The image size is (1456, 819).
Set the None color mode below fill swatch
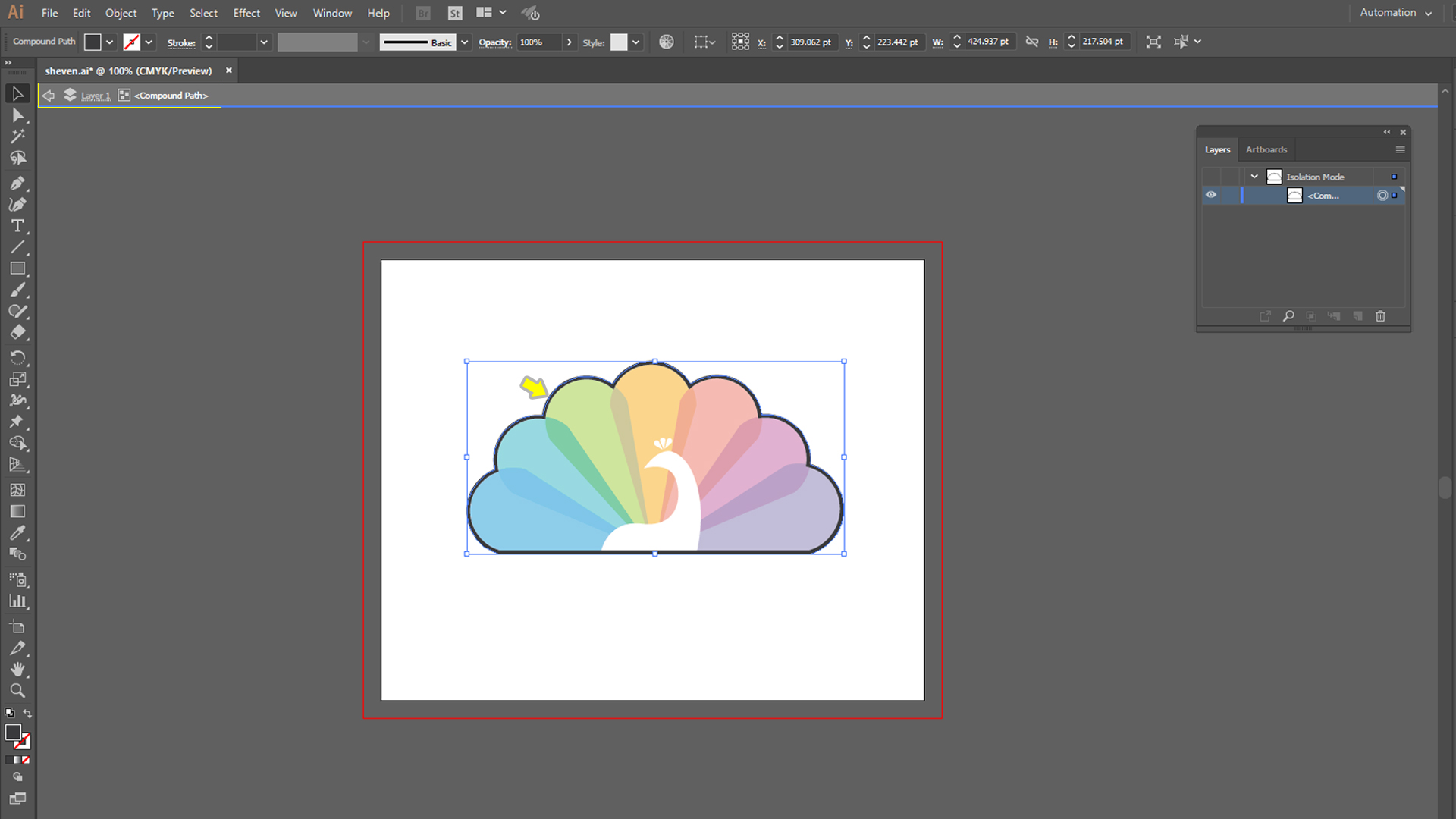click(x=26, y=760)
